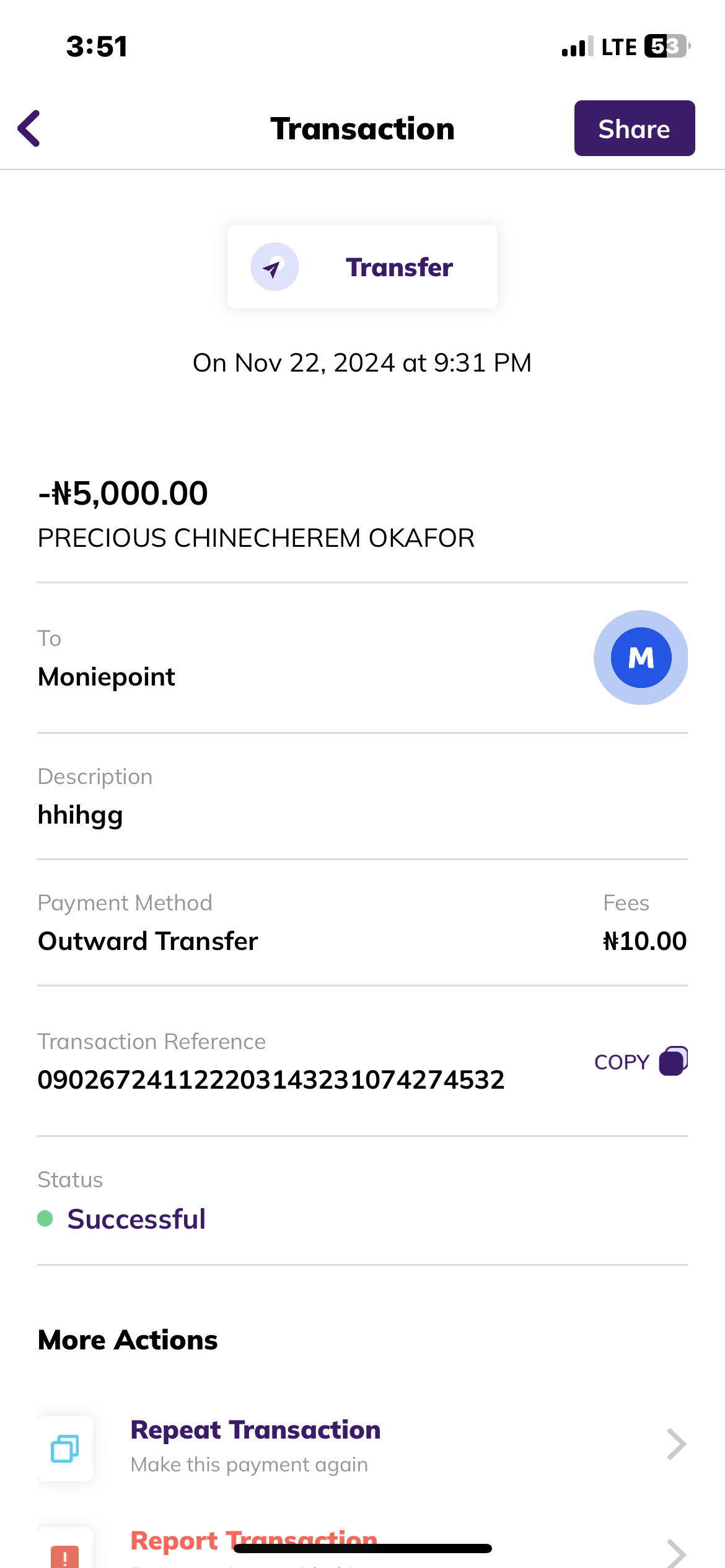Tap the back arrow icon
The height and width of the screenshot is (1568, 725).
29,129
